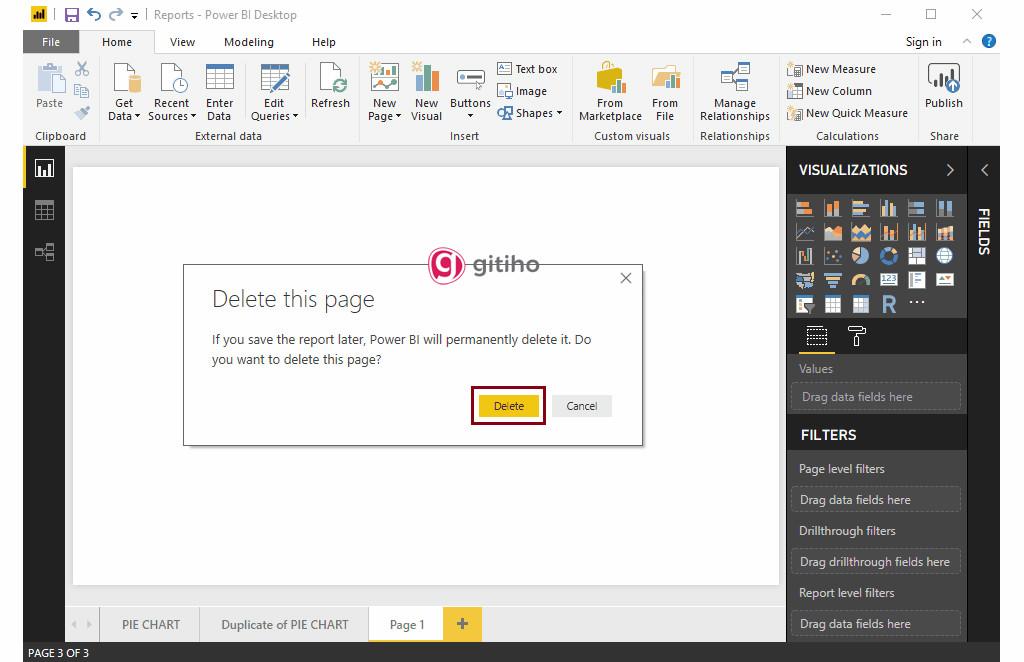Image resolution: width=1024 pixels, height=662 pixels.
Task: Go to the PIE CHART page tab
Action: (150, 624)
